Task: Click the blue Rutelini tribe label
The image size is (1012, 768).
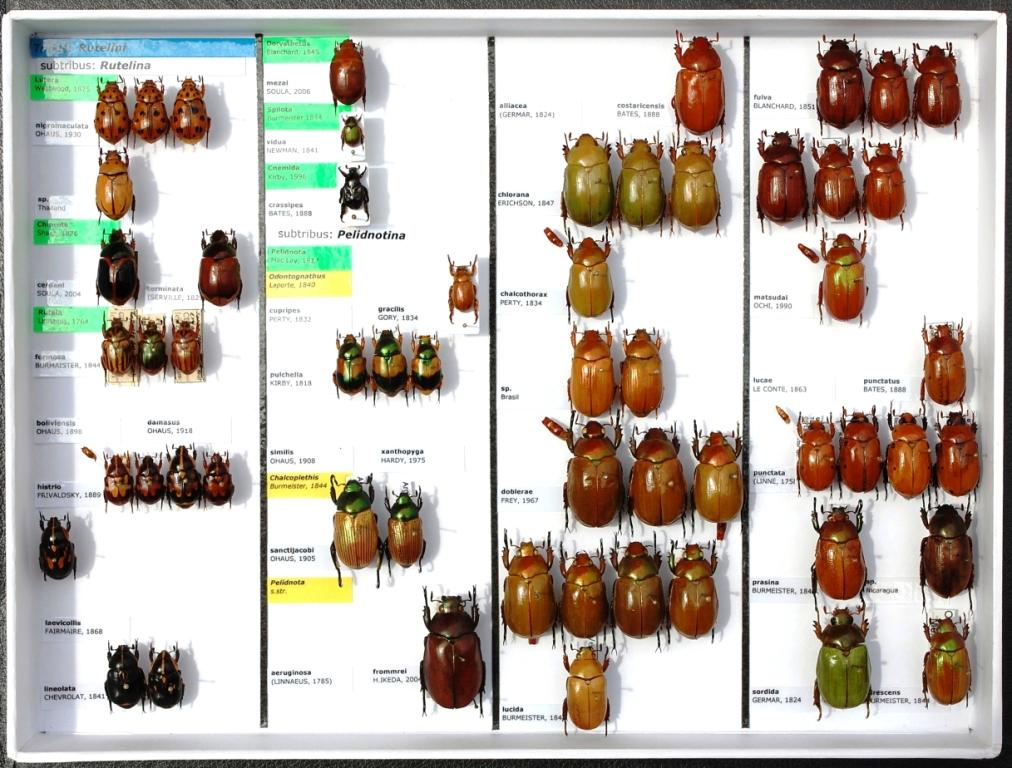Action: tap(142, 47)
